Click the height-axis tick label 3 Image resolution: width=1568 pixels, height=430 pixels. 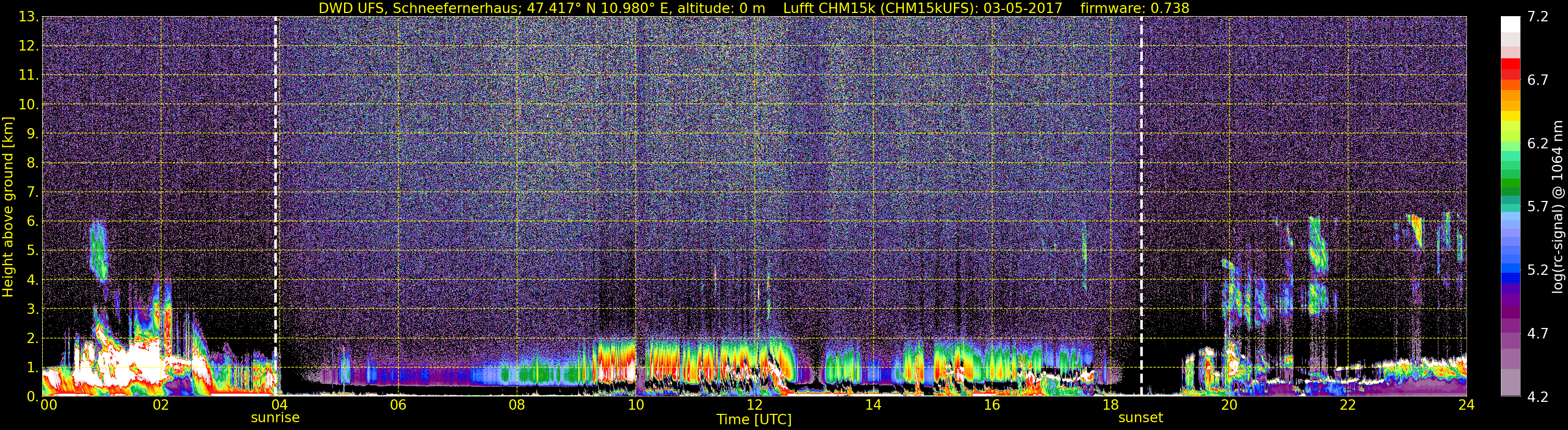pos(33,309)
